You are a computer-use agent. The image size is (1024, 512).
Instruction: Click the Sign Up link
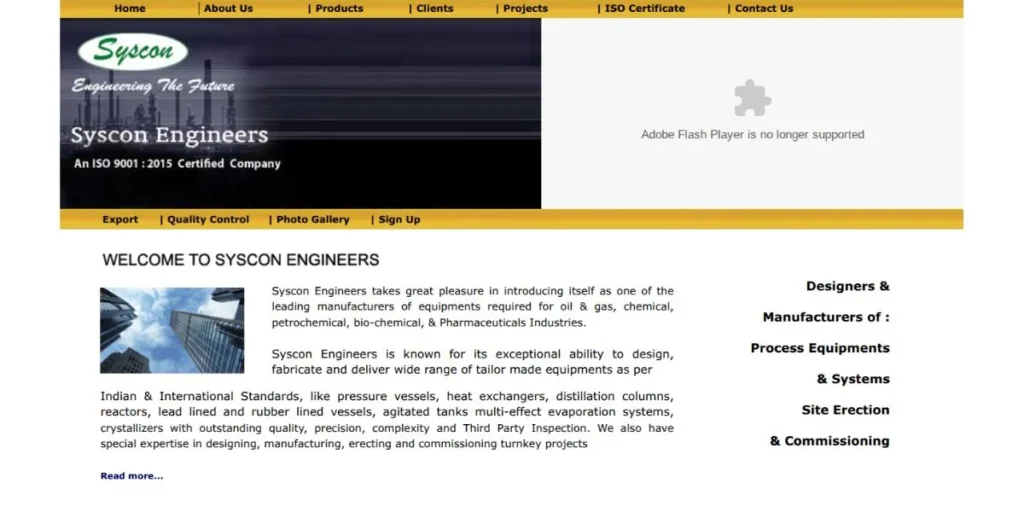pos(399,219)
